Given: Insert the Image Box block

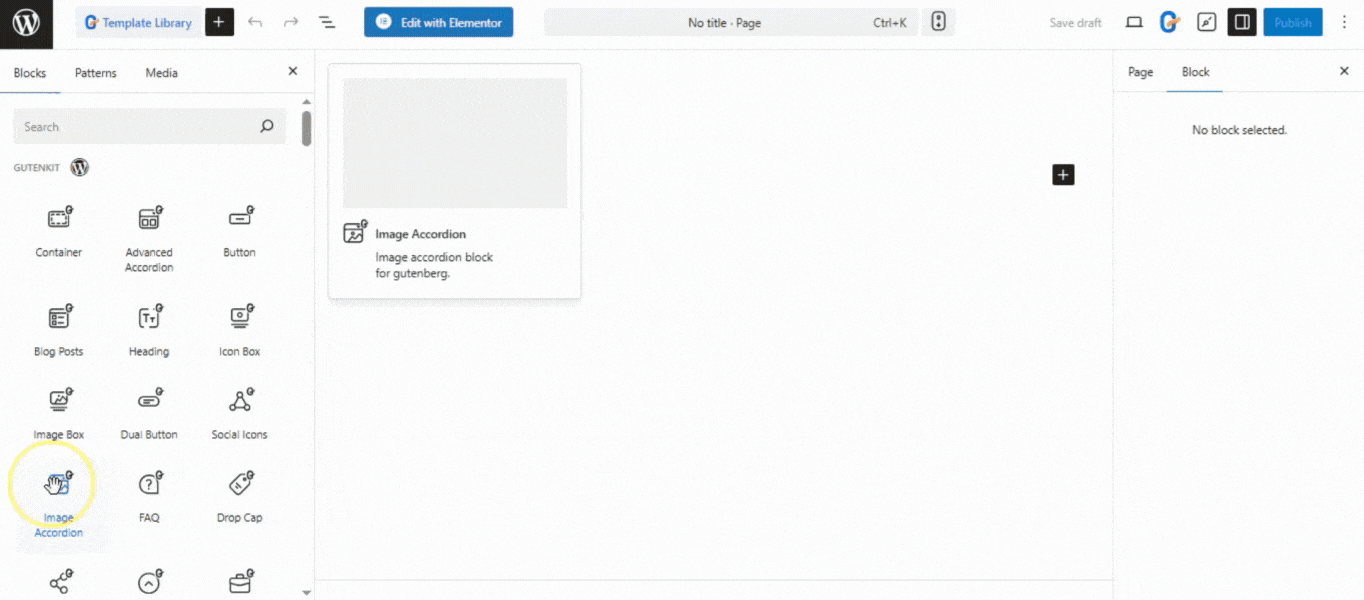Looking at the screenshot, I should coord(58,412).
